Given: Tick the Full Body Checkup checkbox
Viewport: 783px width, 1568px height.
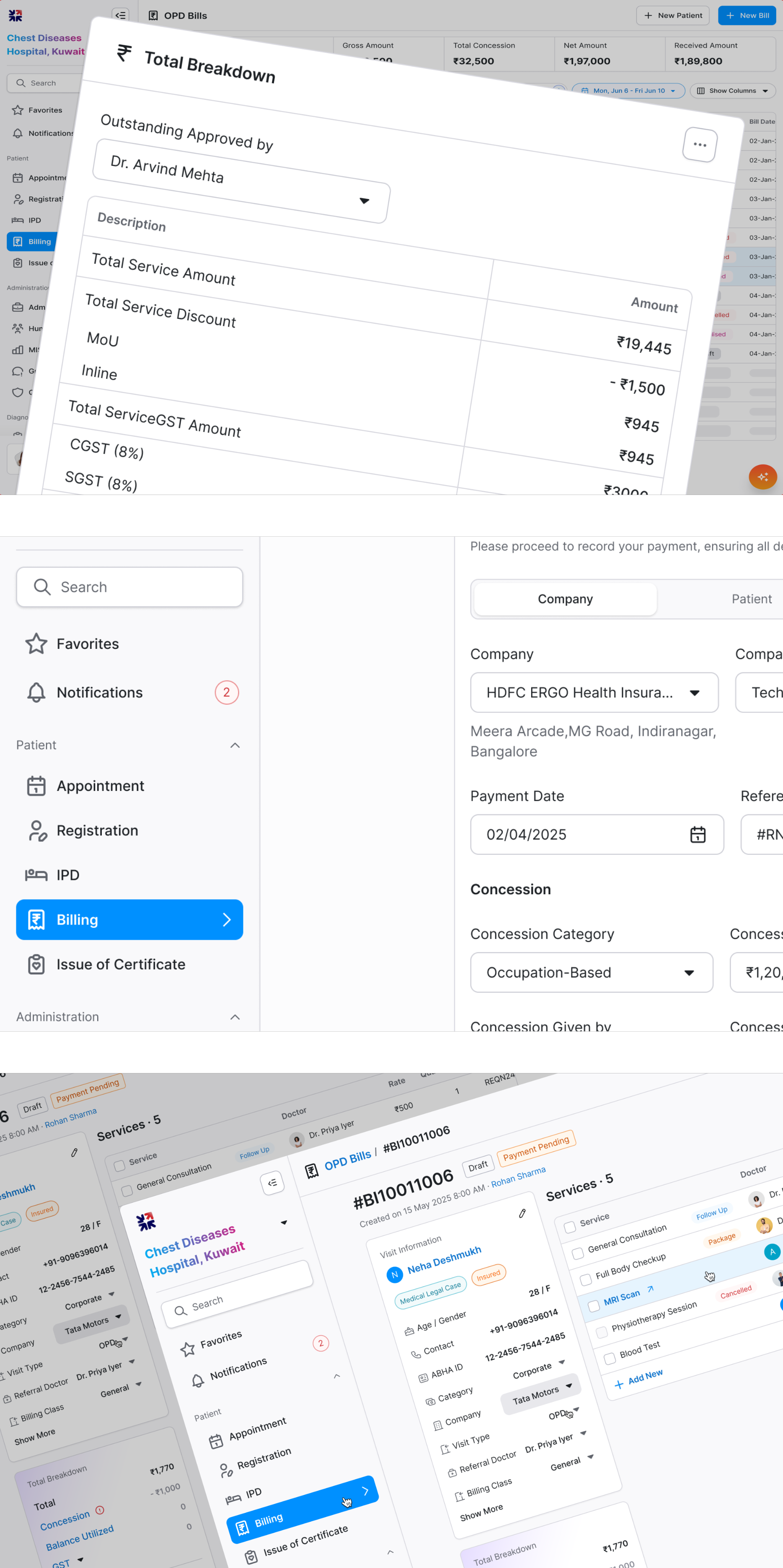Looking at the screenshot, I should pos(585,1279).
